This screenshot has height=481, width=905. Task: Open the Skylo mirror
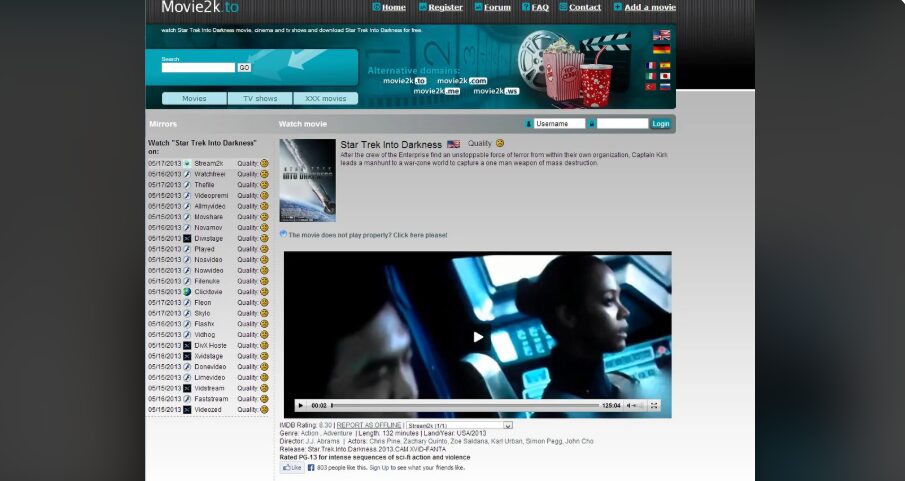[202, 313]
